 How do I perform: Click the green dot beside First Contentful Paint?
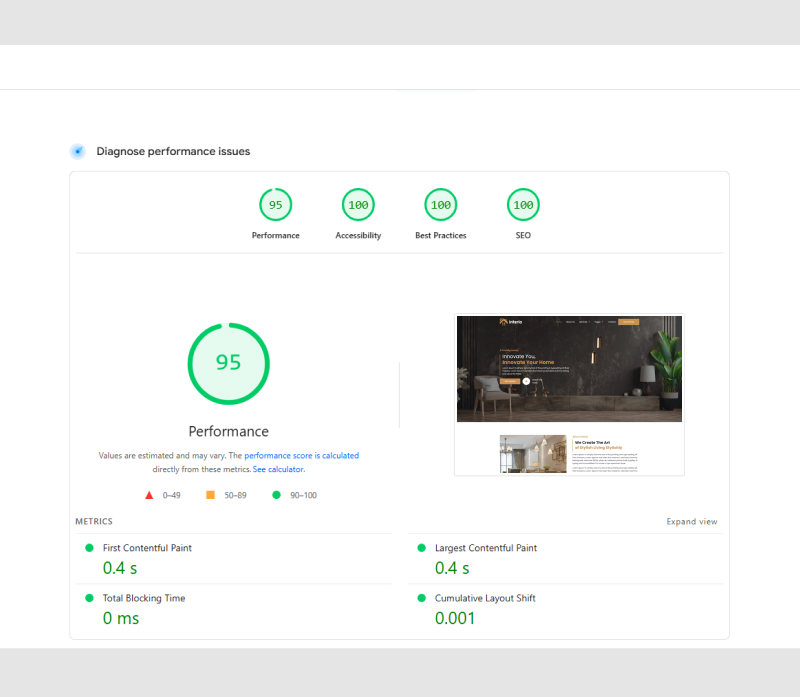click(x=89, y=548)
